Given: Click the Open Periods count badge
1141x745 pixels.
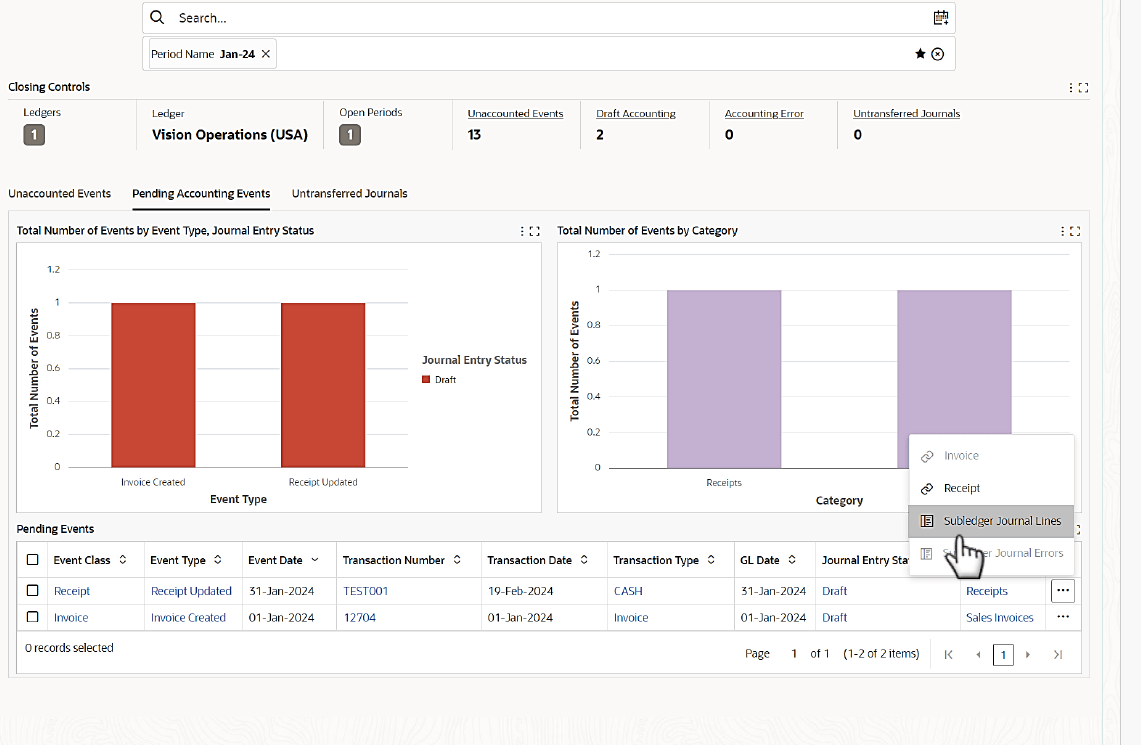Looking at the screenshot, I should (x=349, y=135).
